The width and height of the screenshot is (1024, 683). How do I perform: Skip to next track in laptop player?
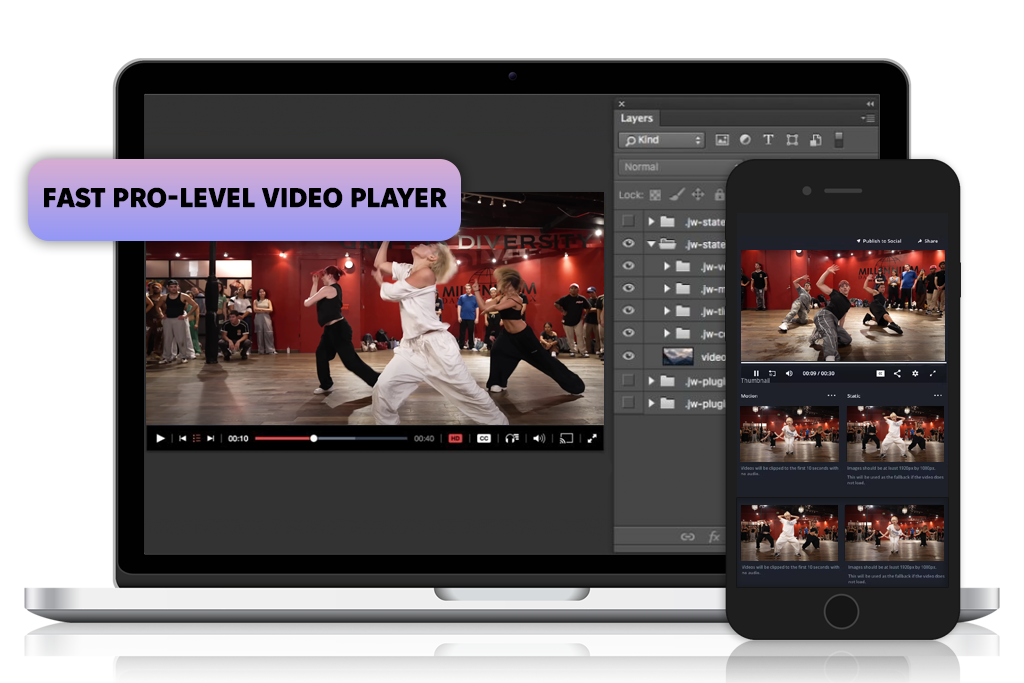click(x=210, y=438)
